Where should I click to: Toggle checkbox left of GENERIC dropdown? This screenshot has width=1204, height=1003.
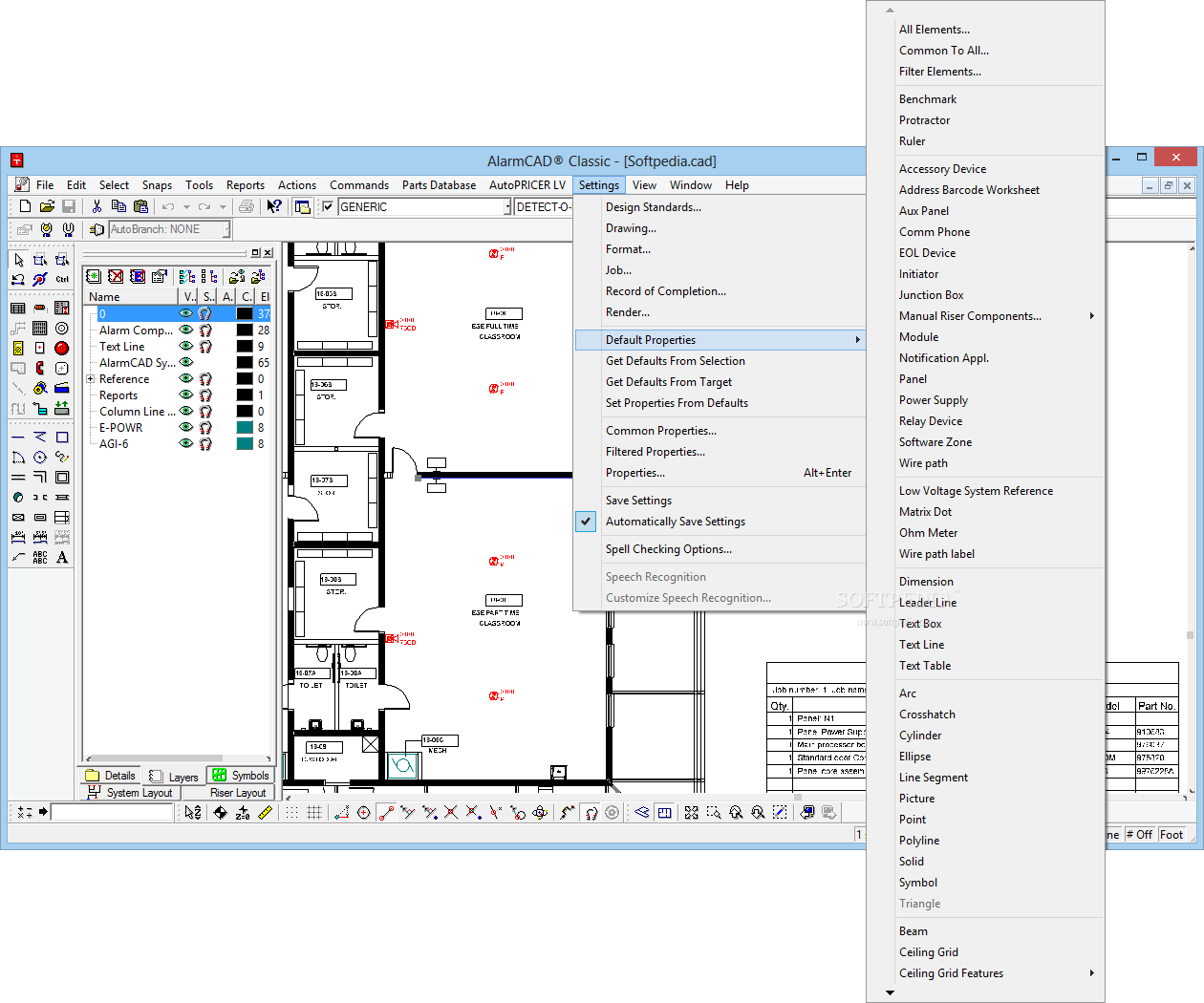[x=328, y=206]
